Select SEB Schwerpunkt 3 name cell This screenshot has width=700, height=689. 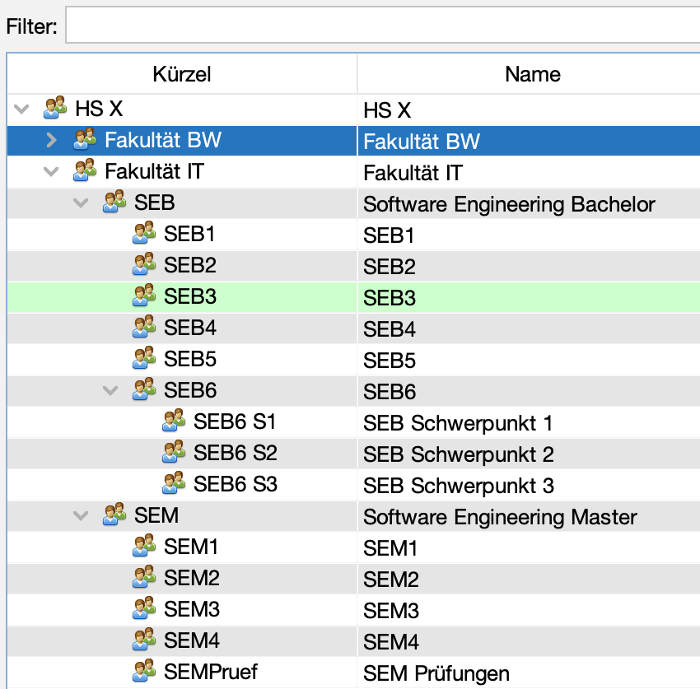point(458,485)
